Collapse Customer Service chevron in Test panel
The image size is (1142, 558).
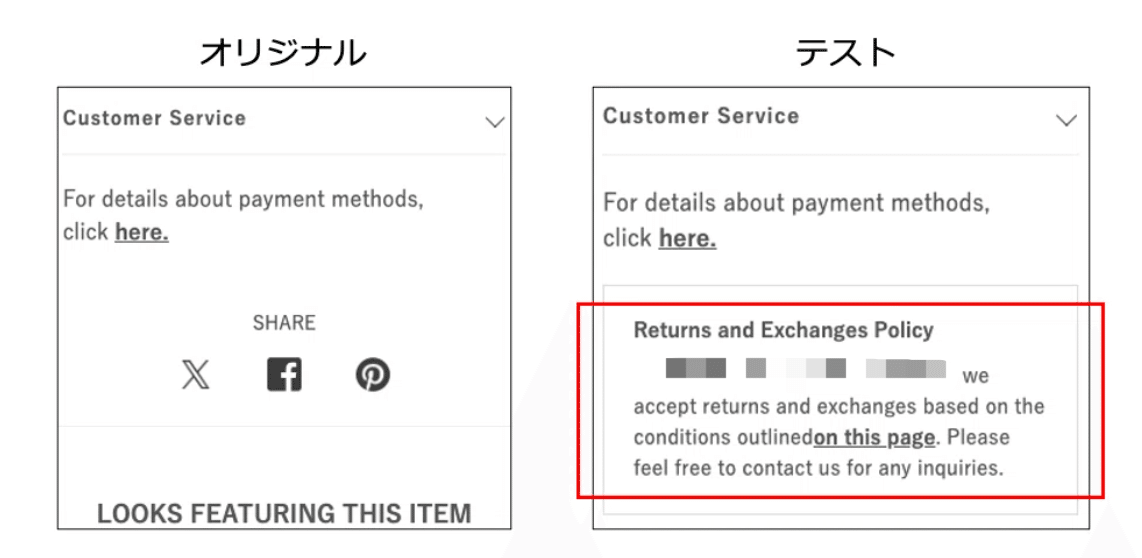coord(1066,121)
